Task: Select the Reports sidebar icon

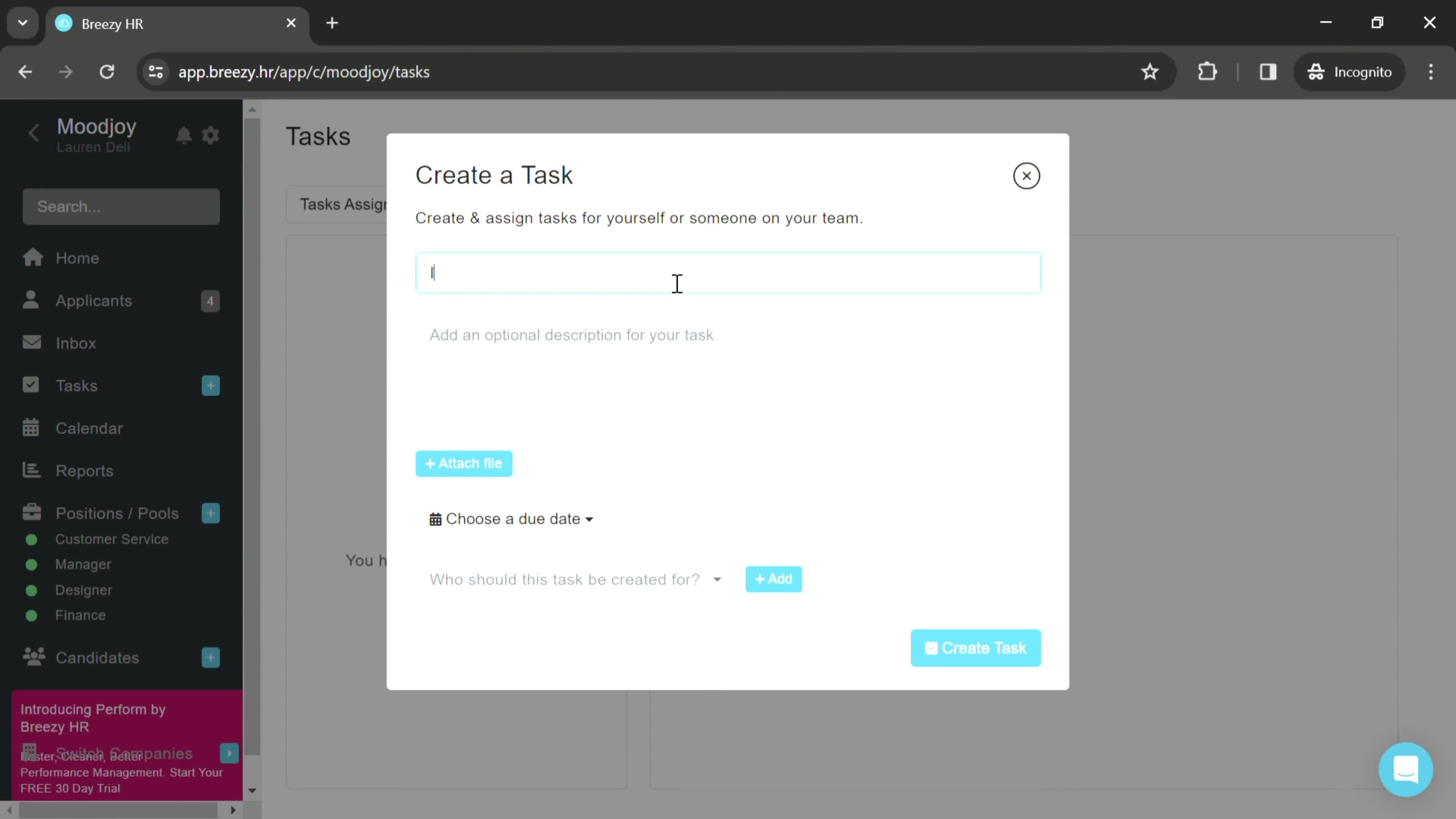Action: 32,470
